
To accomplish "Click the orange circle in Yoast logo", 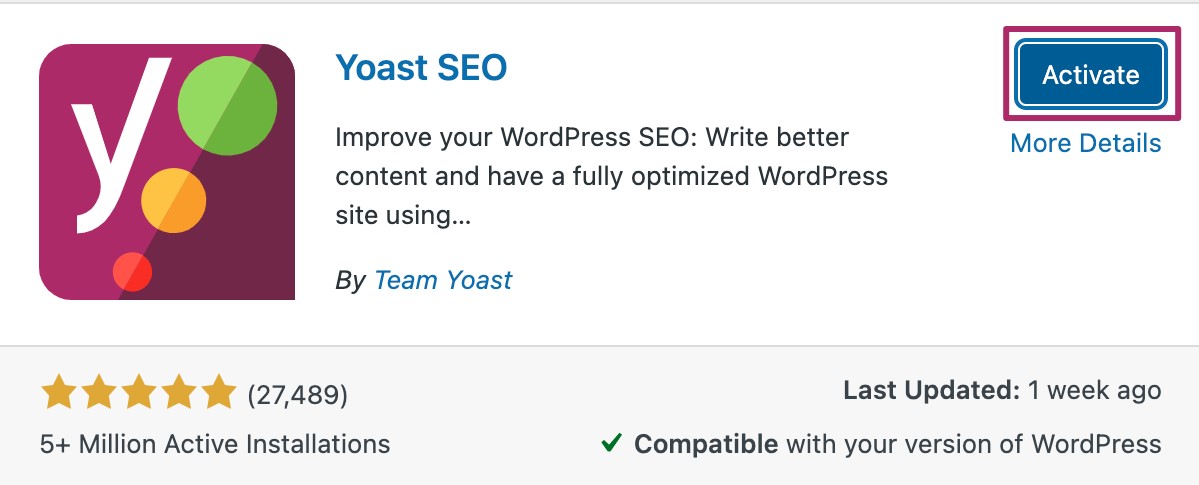I will click(173, 200).
